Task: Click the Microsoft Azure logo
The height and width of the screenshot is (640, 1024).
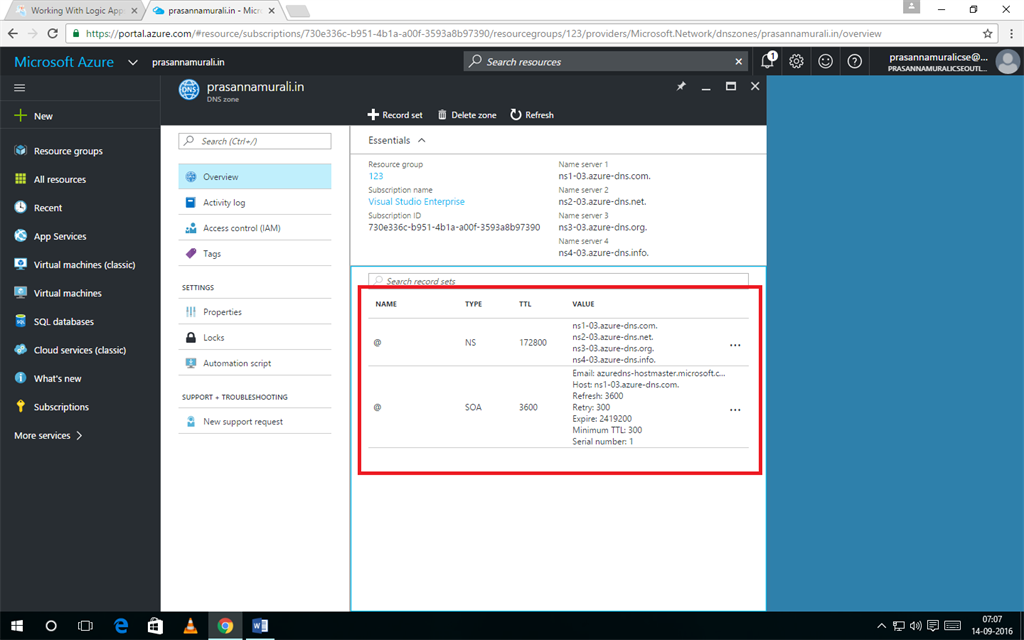Action: pos(64,62)
